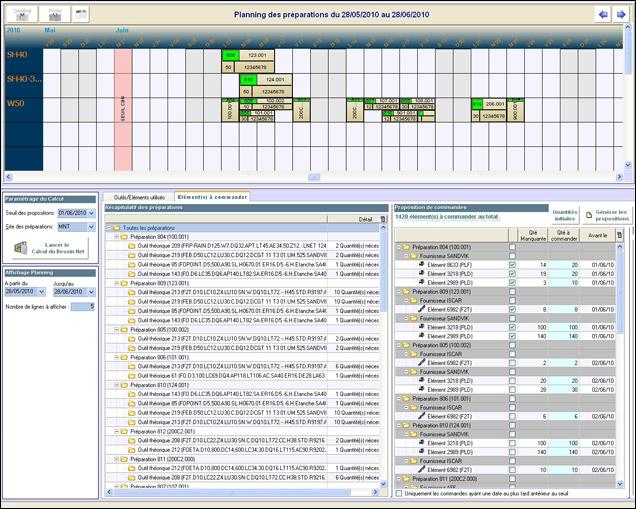Select the Elément(s) à commander tab

point(211,198)
